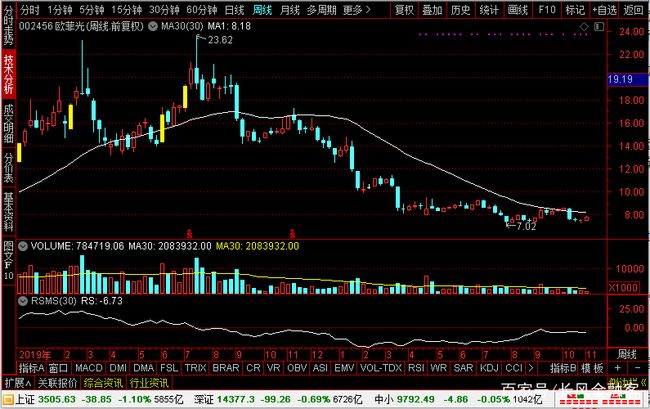Enable the VOL-TDX indicator

pos(384,368)
